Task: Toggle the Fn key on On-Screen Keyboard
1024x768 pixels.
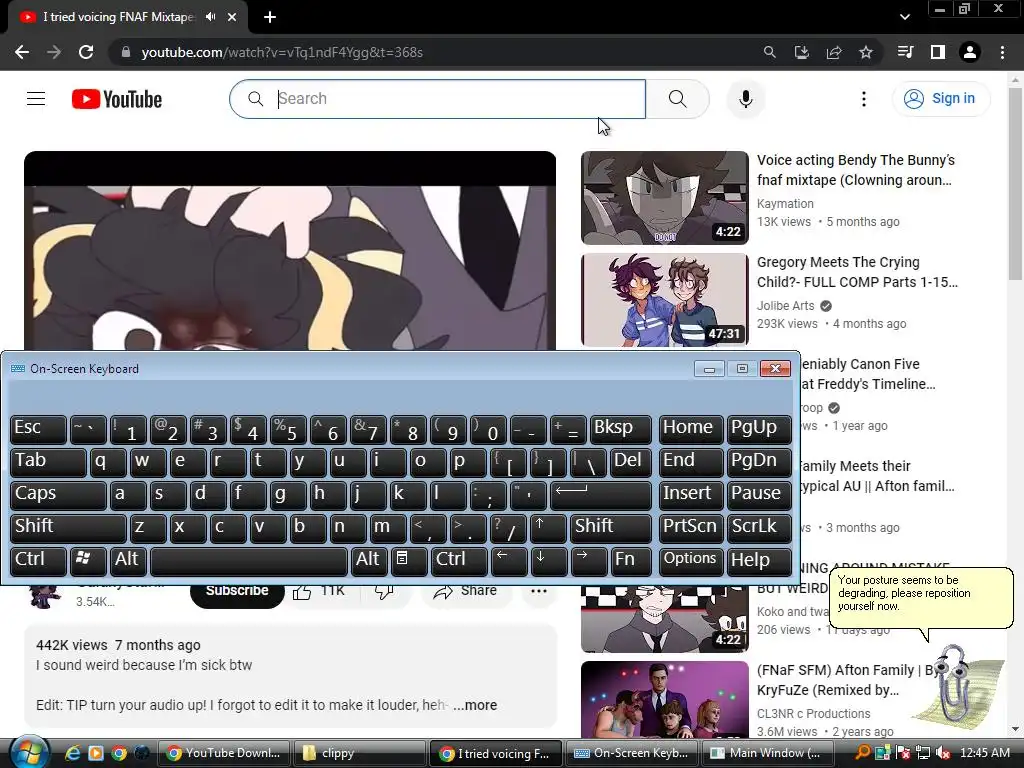Action: pyautogui.click(x=632, y=560)
